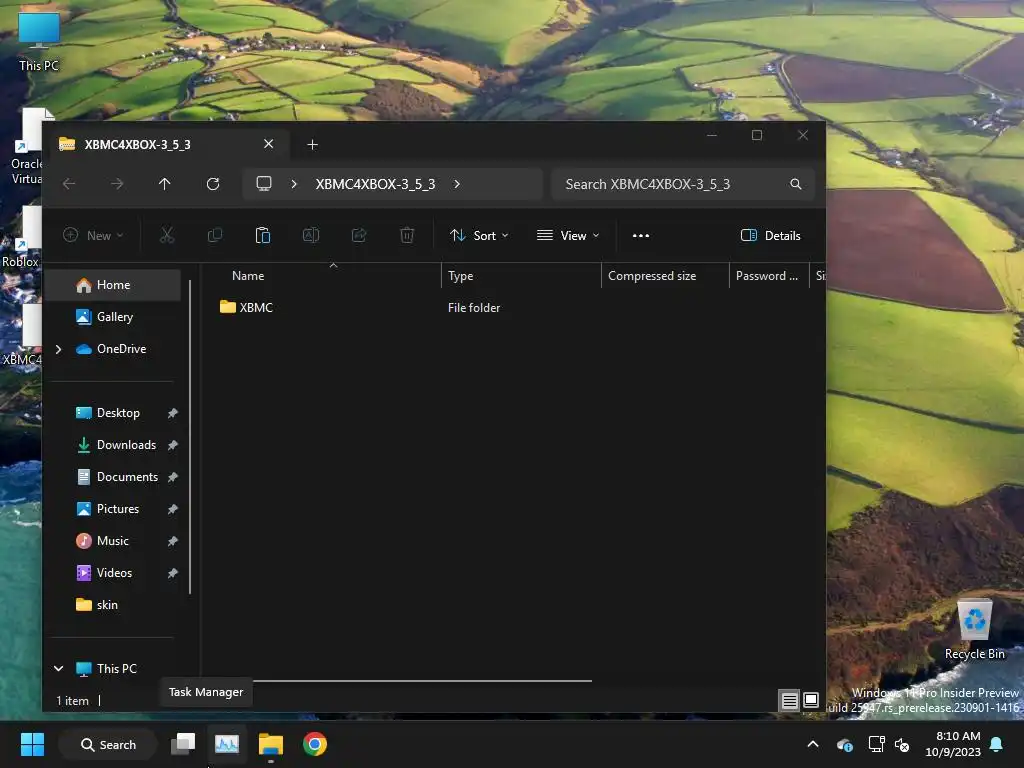This screenshot has height=768, width=1024.
Task: Unpin Downloads from Quick access
Action: tap(172, 445)
